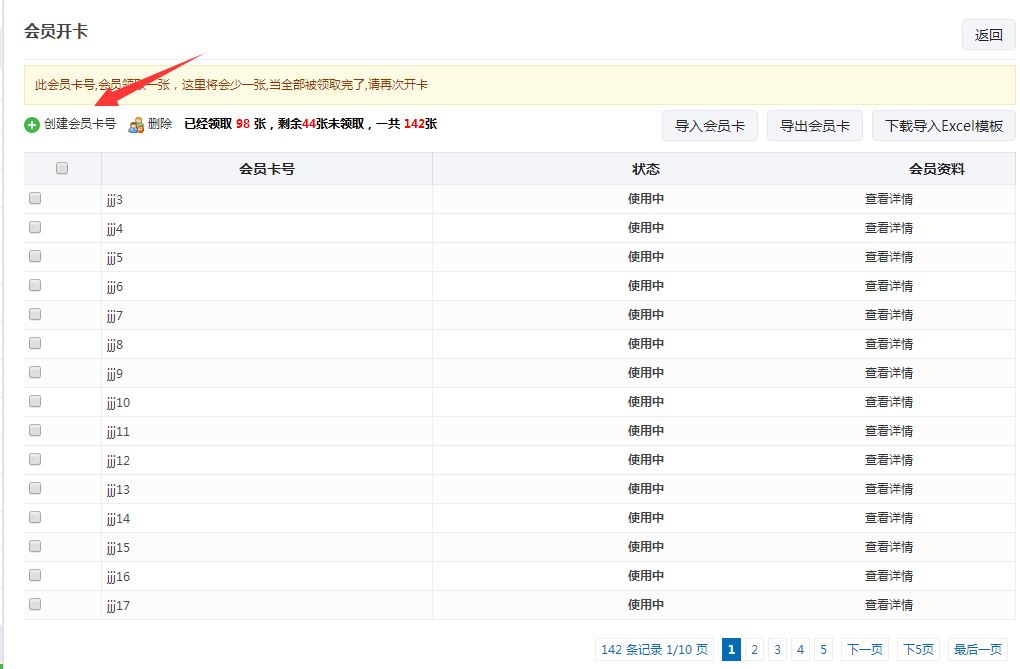
Task: Tick the jjj15 checkbox
Action: click(35, 546)
